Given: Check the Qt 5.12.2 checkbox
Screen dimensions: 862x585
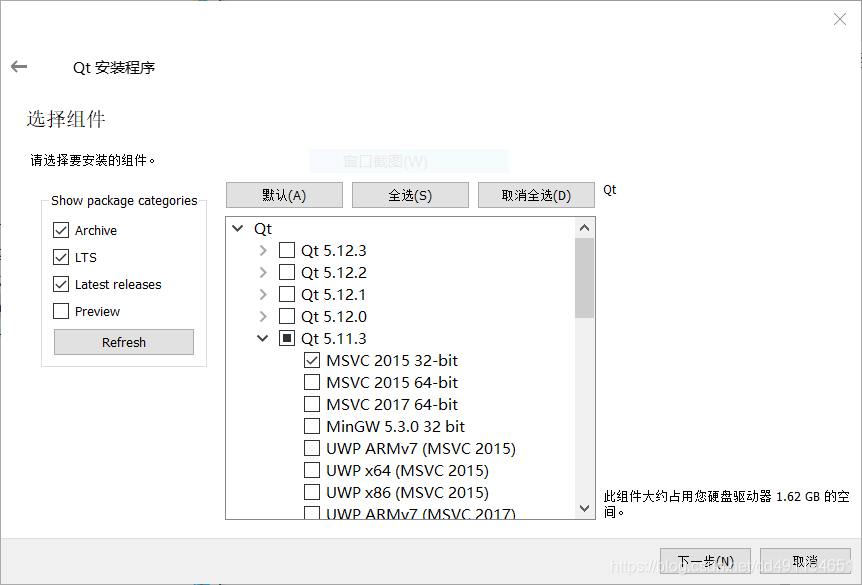Looking at the screenshot, I should click(287, 272).
